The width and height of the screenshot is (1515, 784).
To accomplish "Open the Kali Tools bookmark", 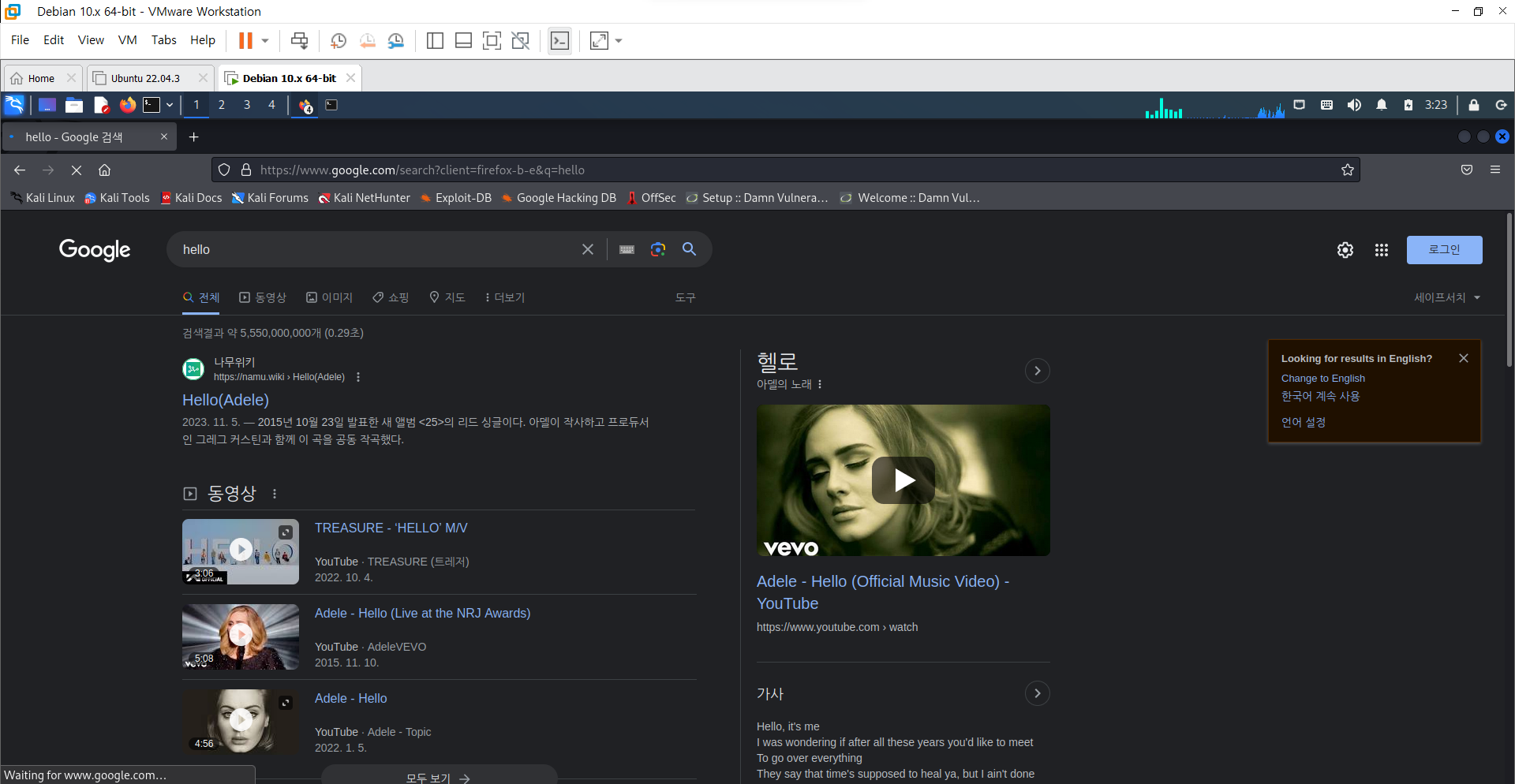I will point(117,198).
